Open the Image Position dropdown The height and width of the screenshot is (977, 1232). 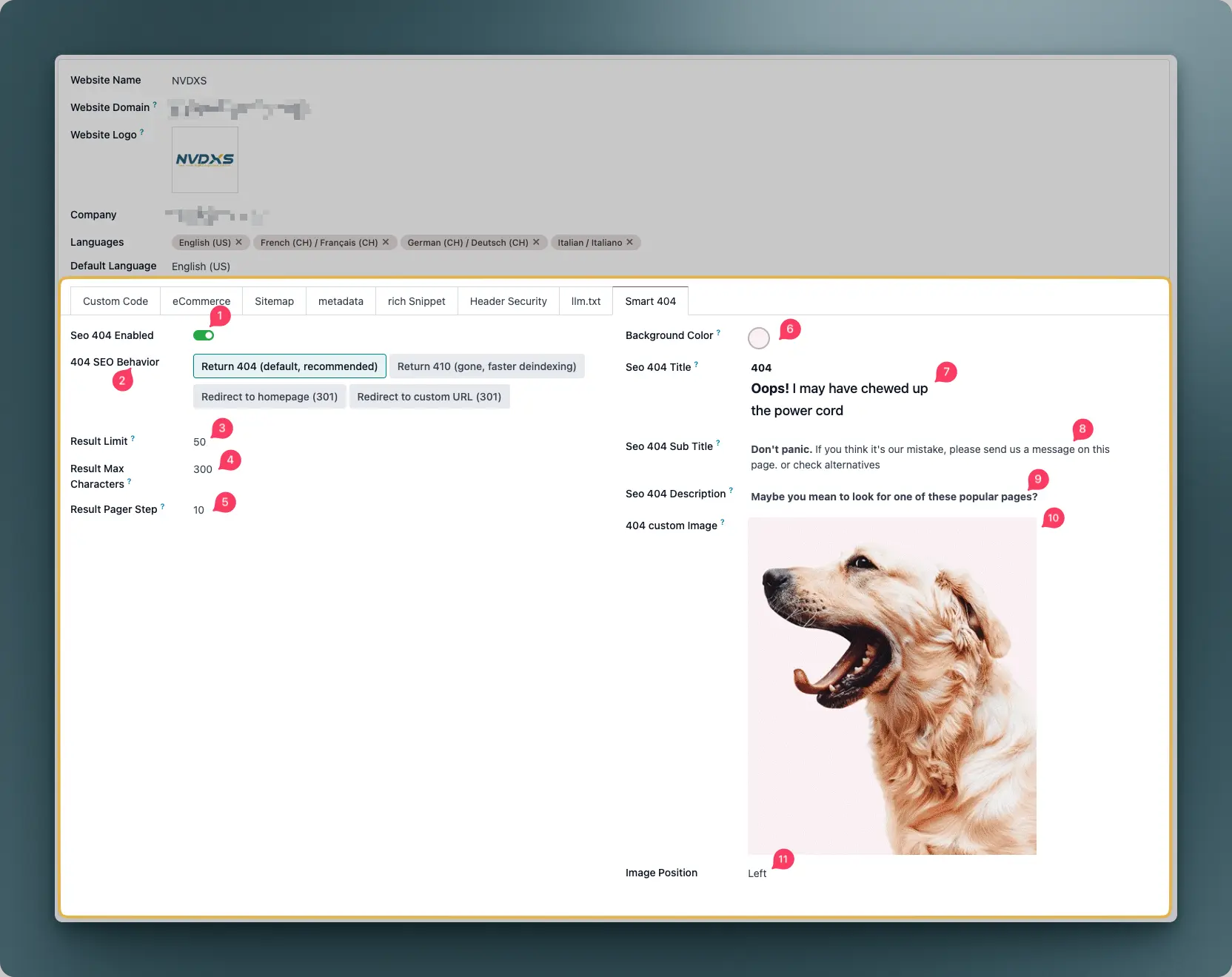[757, 873]
